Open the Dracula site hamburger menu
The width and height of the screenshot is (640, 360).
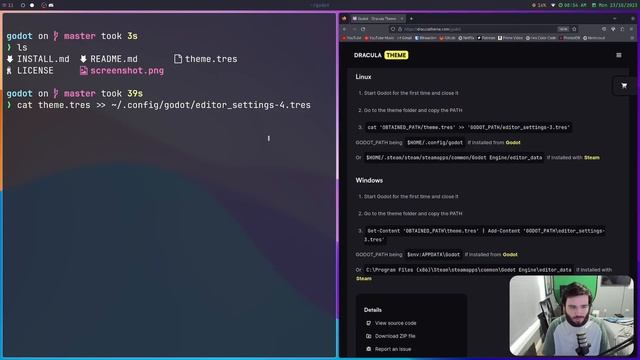(x=619, y=55)
